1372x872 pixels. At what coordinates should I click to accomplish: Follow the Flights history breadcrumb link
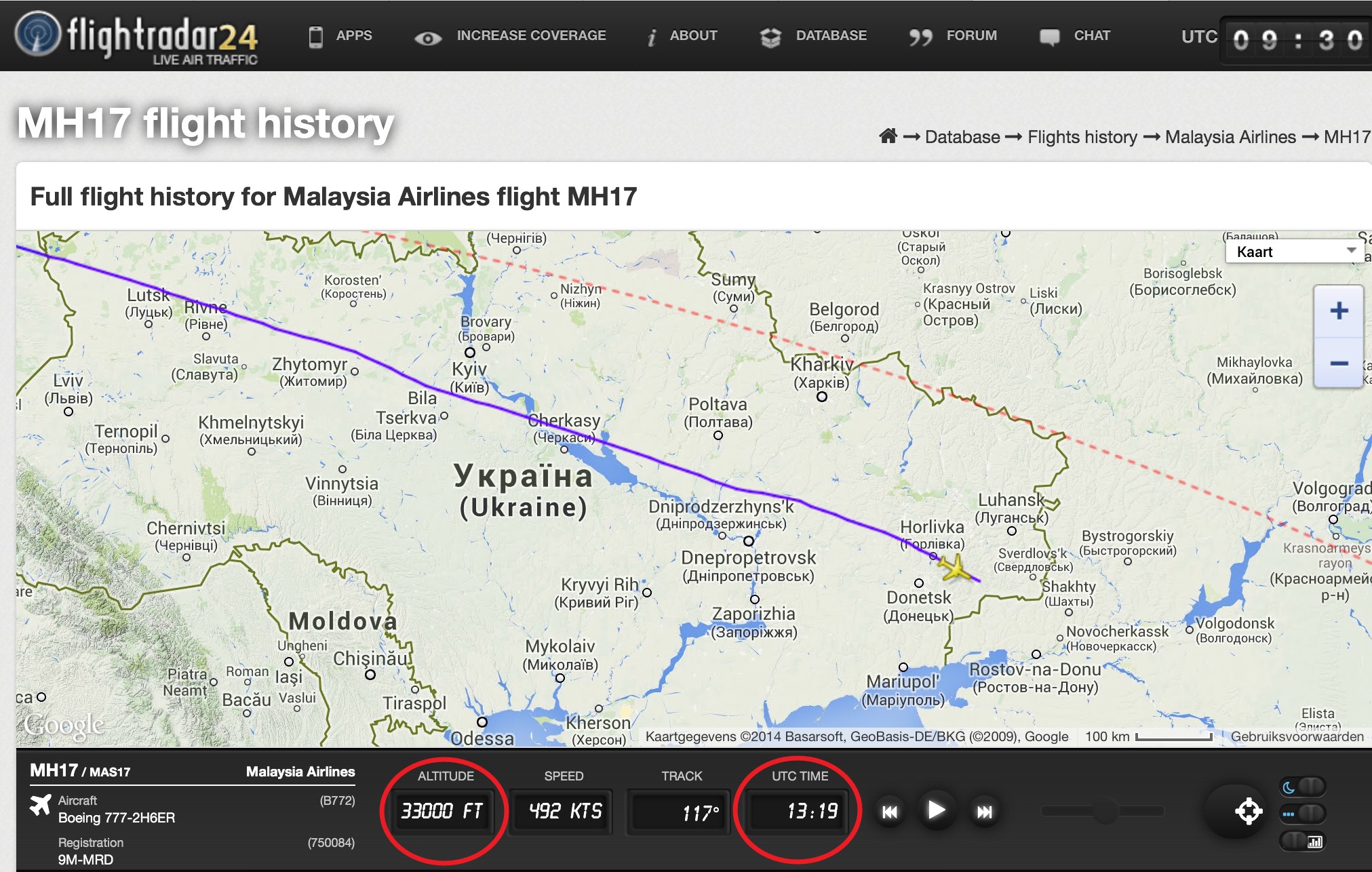tap(1082, 137)
